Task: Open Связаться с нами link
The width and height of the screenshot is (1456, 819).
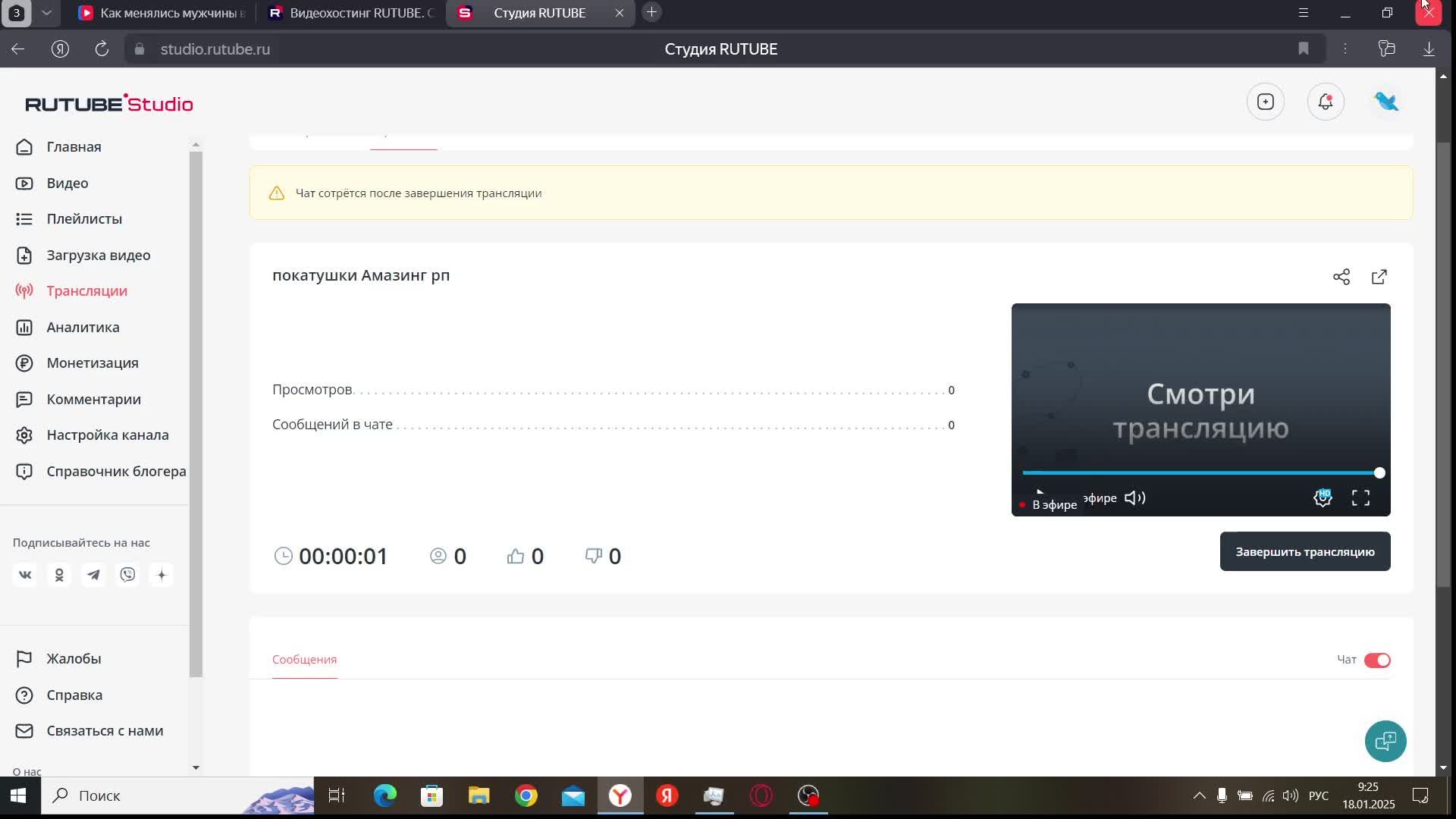Action: (x=105, y=730)
